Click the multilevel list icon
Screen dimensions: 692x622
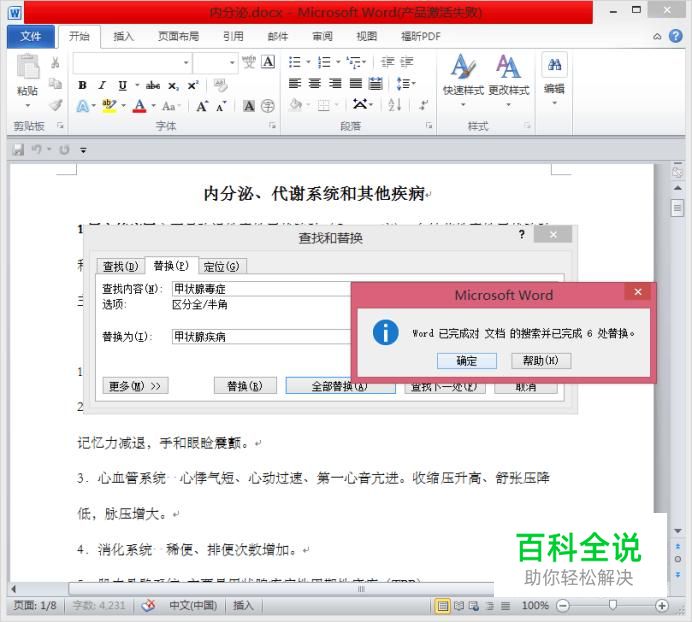353,62
